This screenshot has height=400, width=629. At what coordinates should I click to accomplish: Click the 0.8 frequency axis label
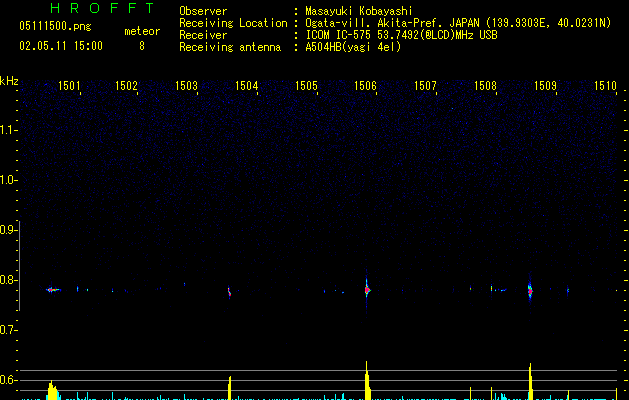tap(8, 280)
